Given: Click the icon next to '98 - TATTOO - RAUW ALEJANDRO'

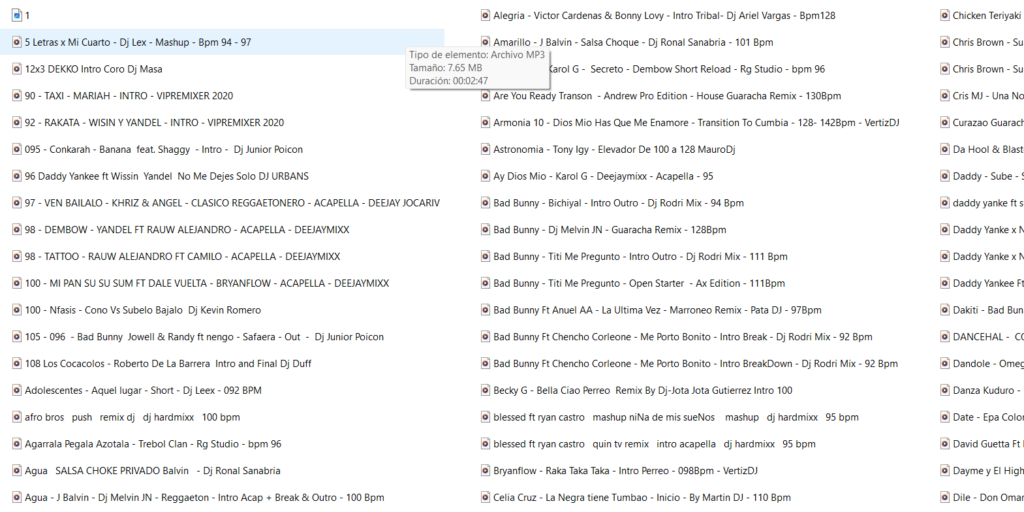Looking at the screenshot, I should pyautogui.click(x=16, y=256).
